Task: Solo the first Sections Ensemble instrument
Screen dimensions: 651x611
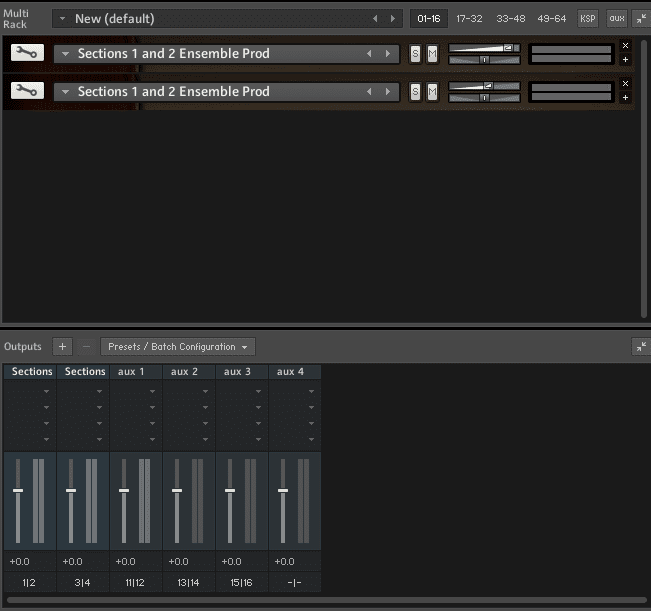Action: click(415, 54)
